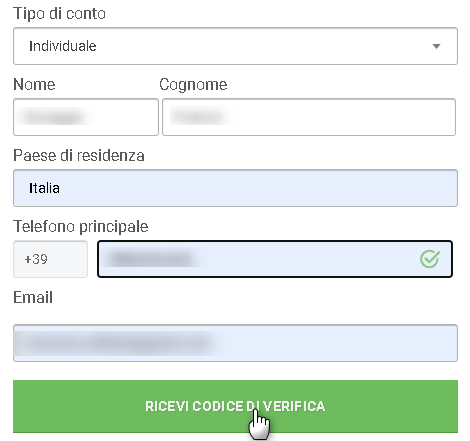This screenshot has width=470, height=441.
Task: Click the Nome label text
Action: click(x=34, y=85)
